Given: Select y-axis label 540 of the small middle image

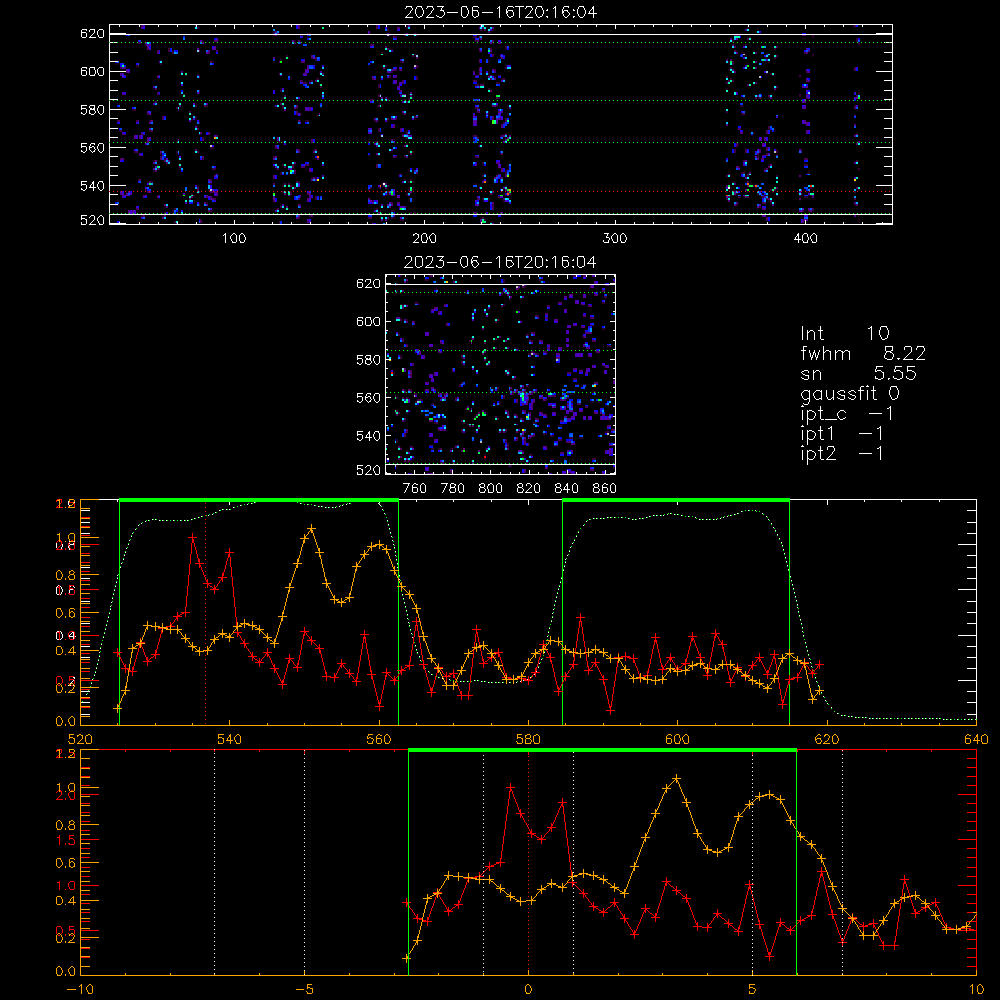Looking at the screenshot, I should pyautogui.click(x=368, y=436).
